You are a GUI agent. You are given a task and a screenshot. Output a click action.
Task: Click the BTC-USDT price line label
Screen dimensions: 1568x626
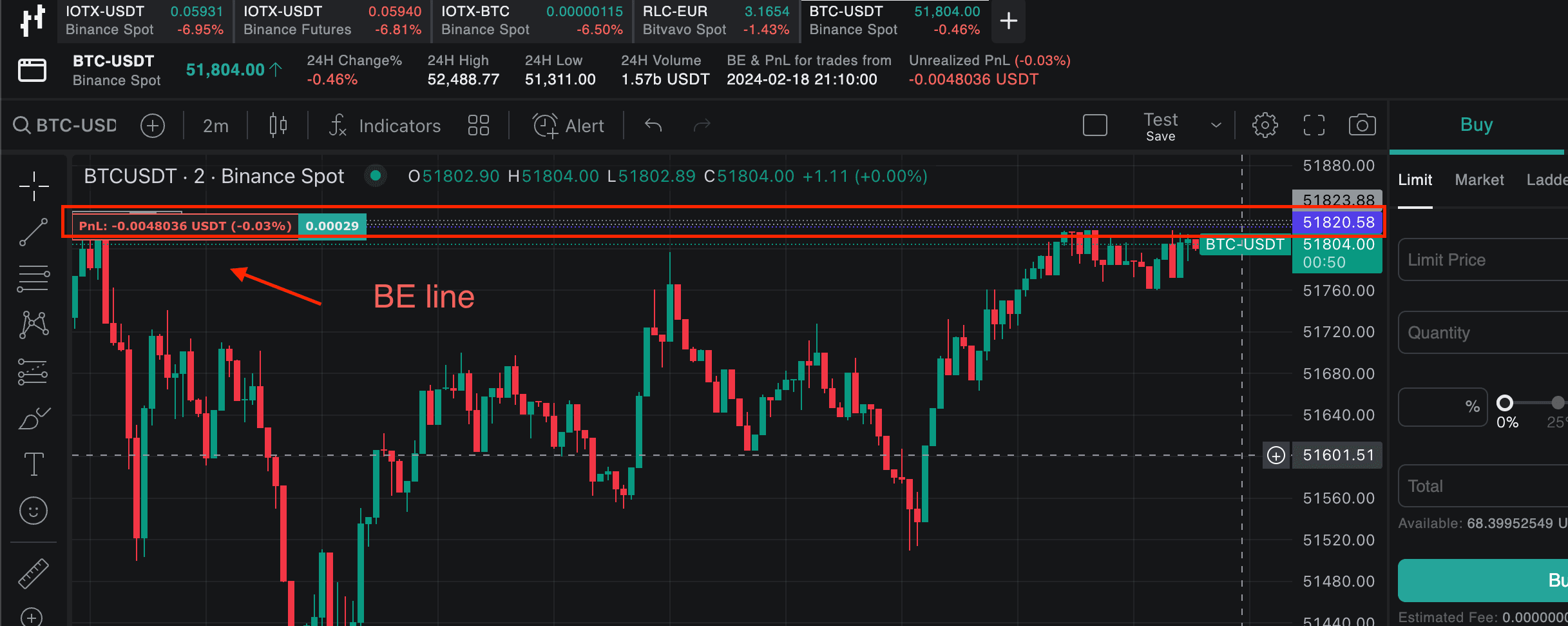(x=1245, y=244)
